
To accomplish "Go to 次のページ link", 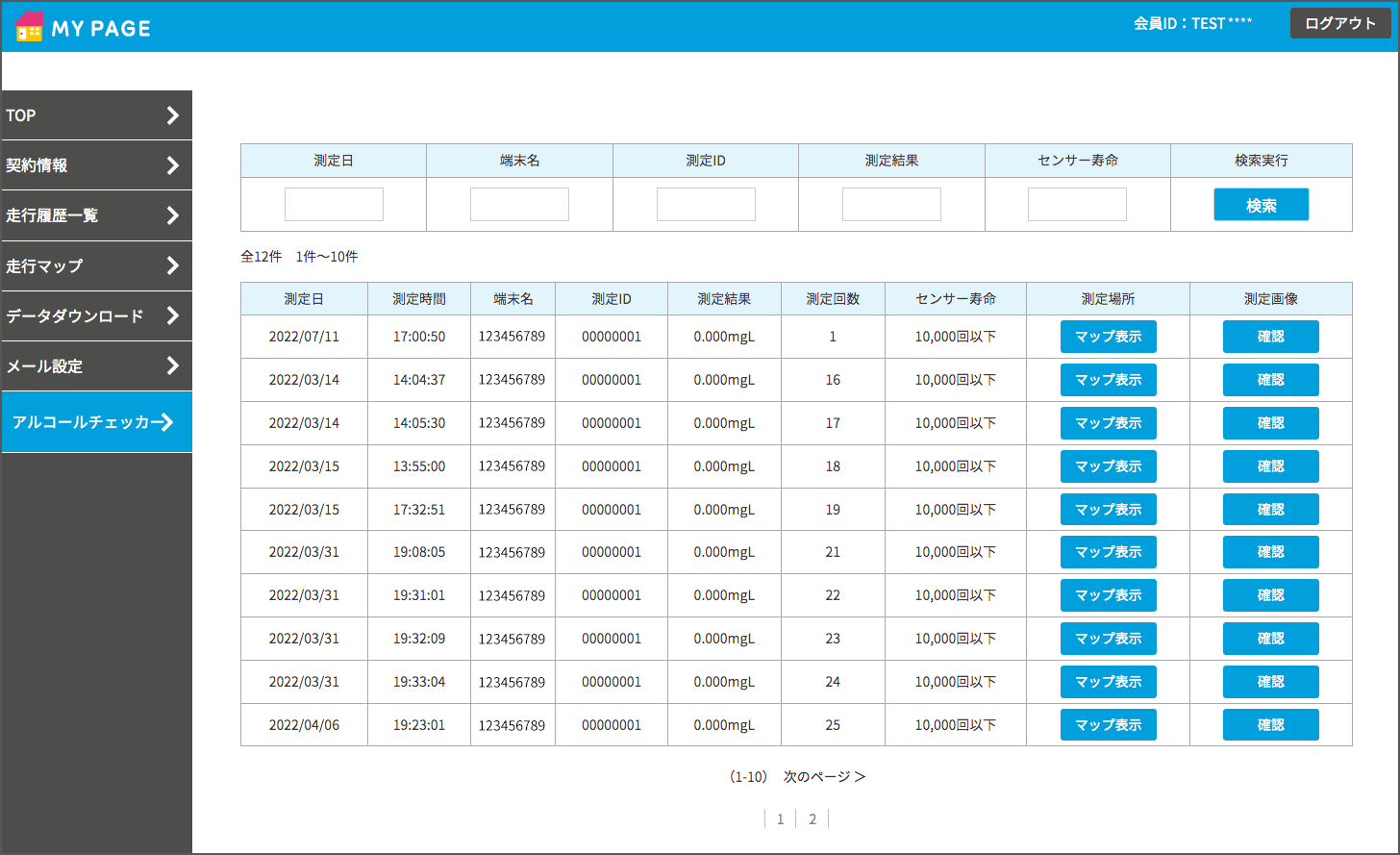I will [824, 776].
